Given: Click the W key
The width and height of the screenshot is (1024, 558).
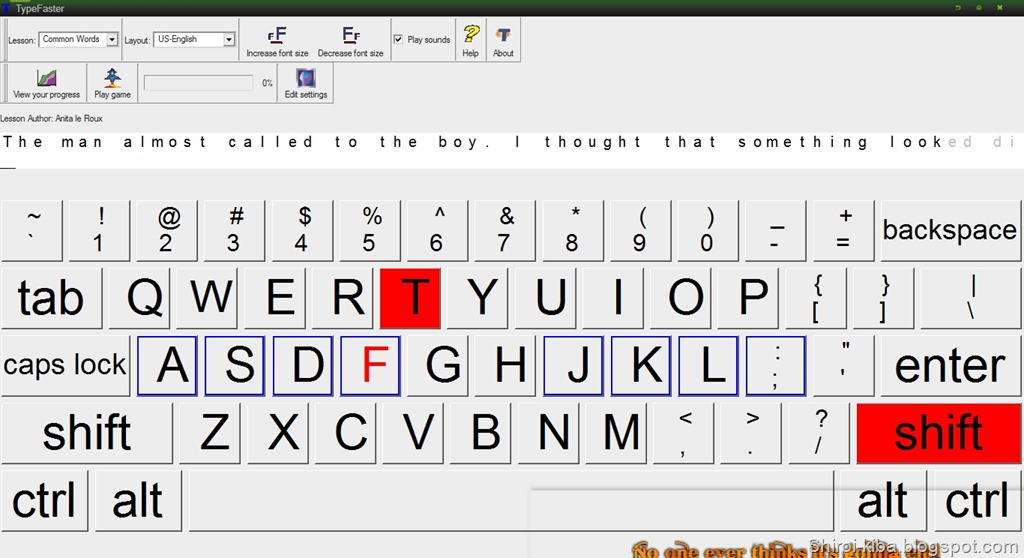Looking at the screenshot, I should click(207, 298).
